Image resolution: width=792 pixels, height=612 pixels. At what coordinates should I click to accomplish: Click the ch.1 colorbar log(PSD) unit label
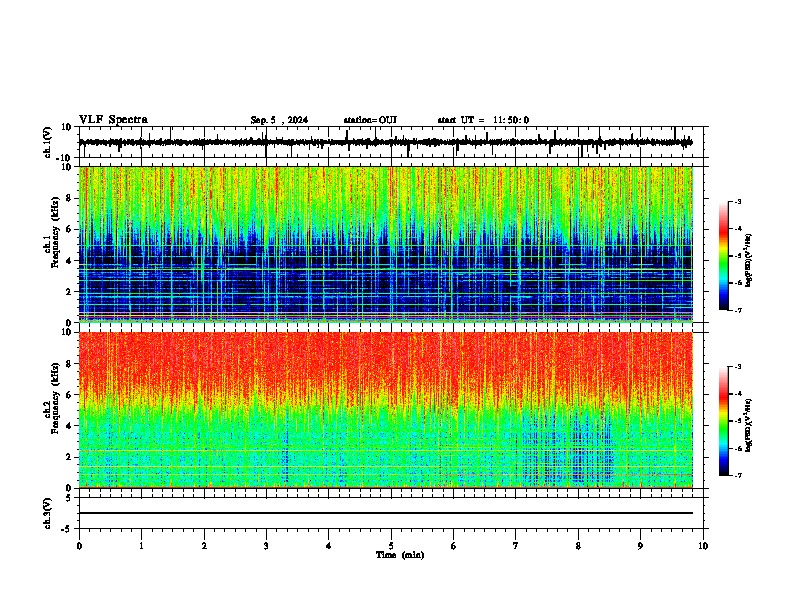pos(748,260)
